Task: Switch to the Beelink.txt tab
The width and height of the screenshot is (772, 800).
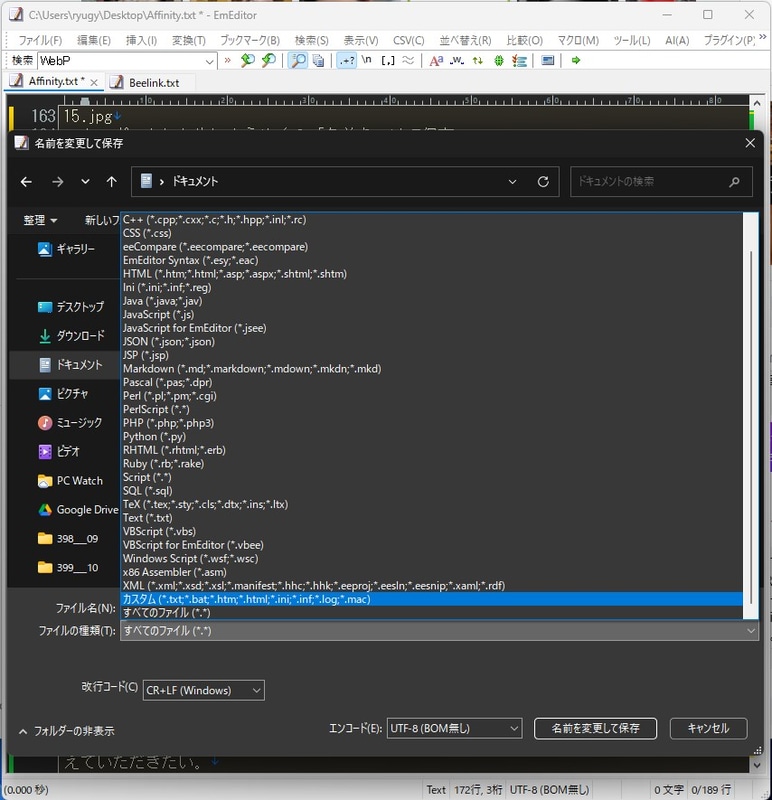Action: pyautogui.click(x=154, y=83)
